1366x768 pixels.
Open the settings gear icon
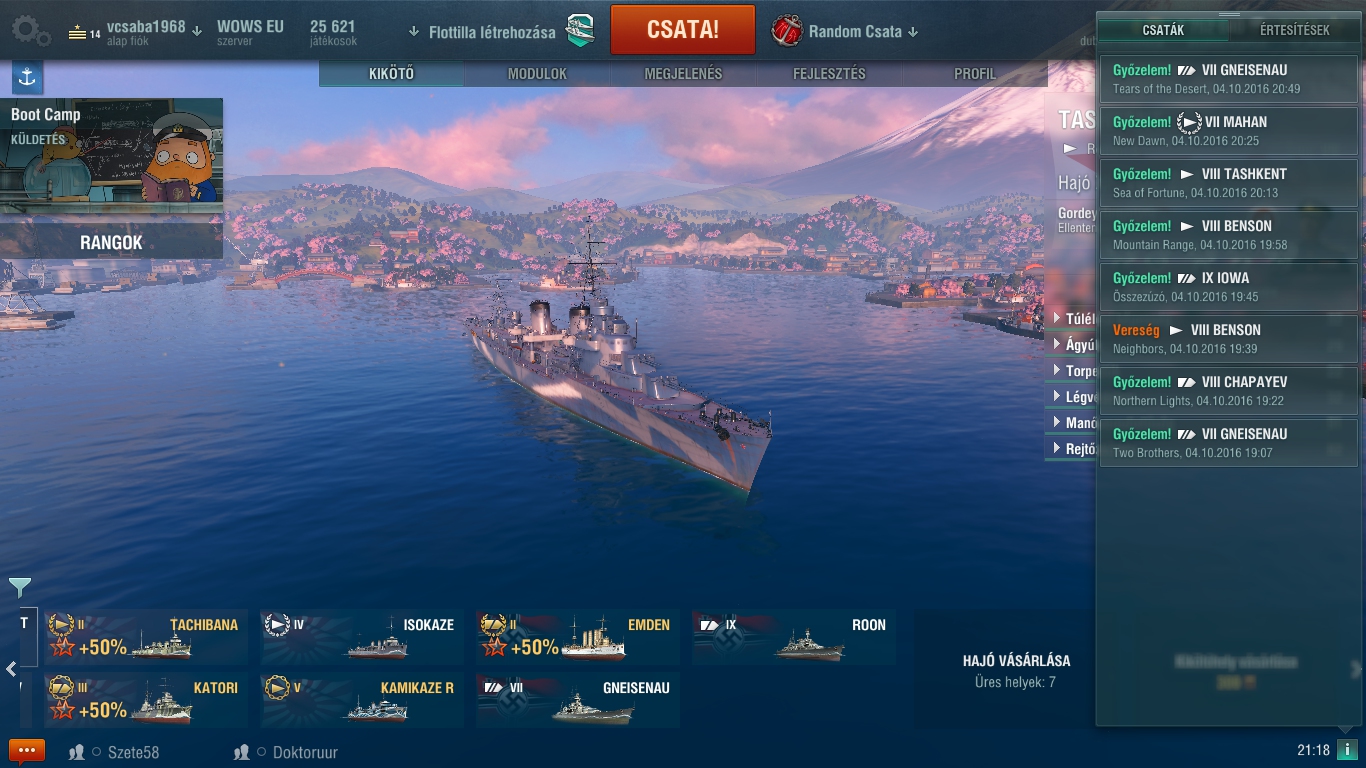tap(30, 30)
